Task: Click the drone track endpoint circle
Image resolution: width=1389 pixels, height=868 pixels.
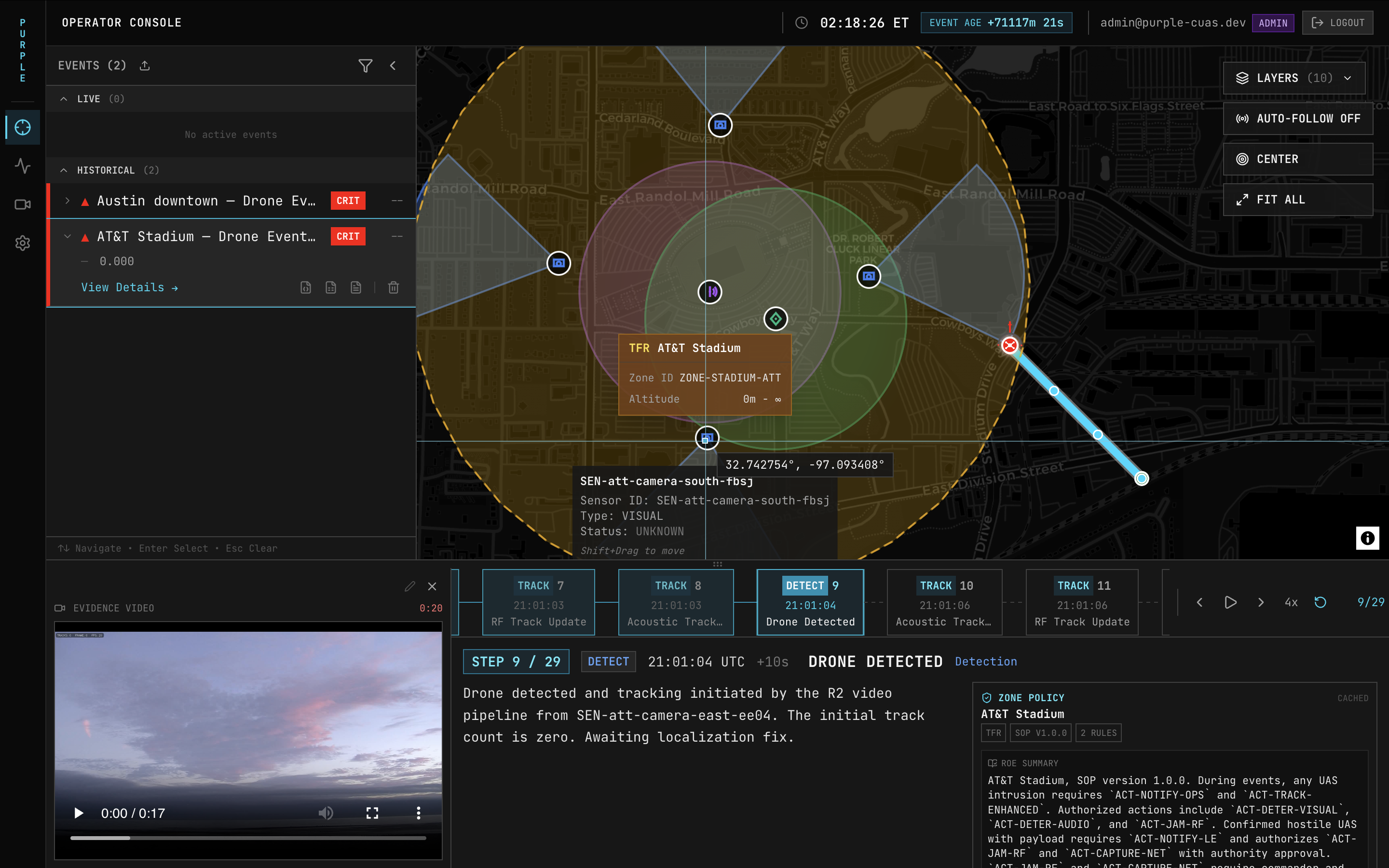Action: click(x=1142, y=478)
